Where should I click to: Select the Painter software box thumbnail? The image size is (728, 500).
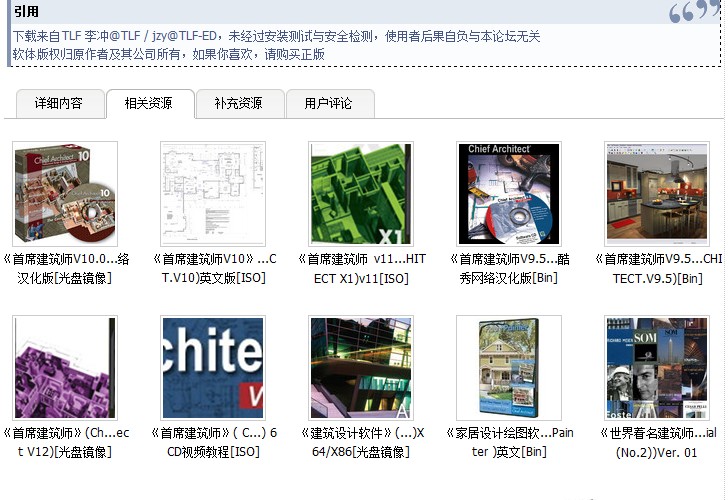click(509, 368)
